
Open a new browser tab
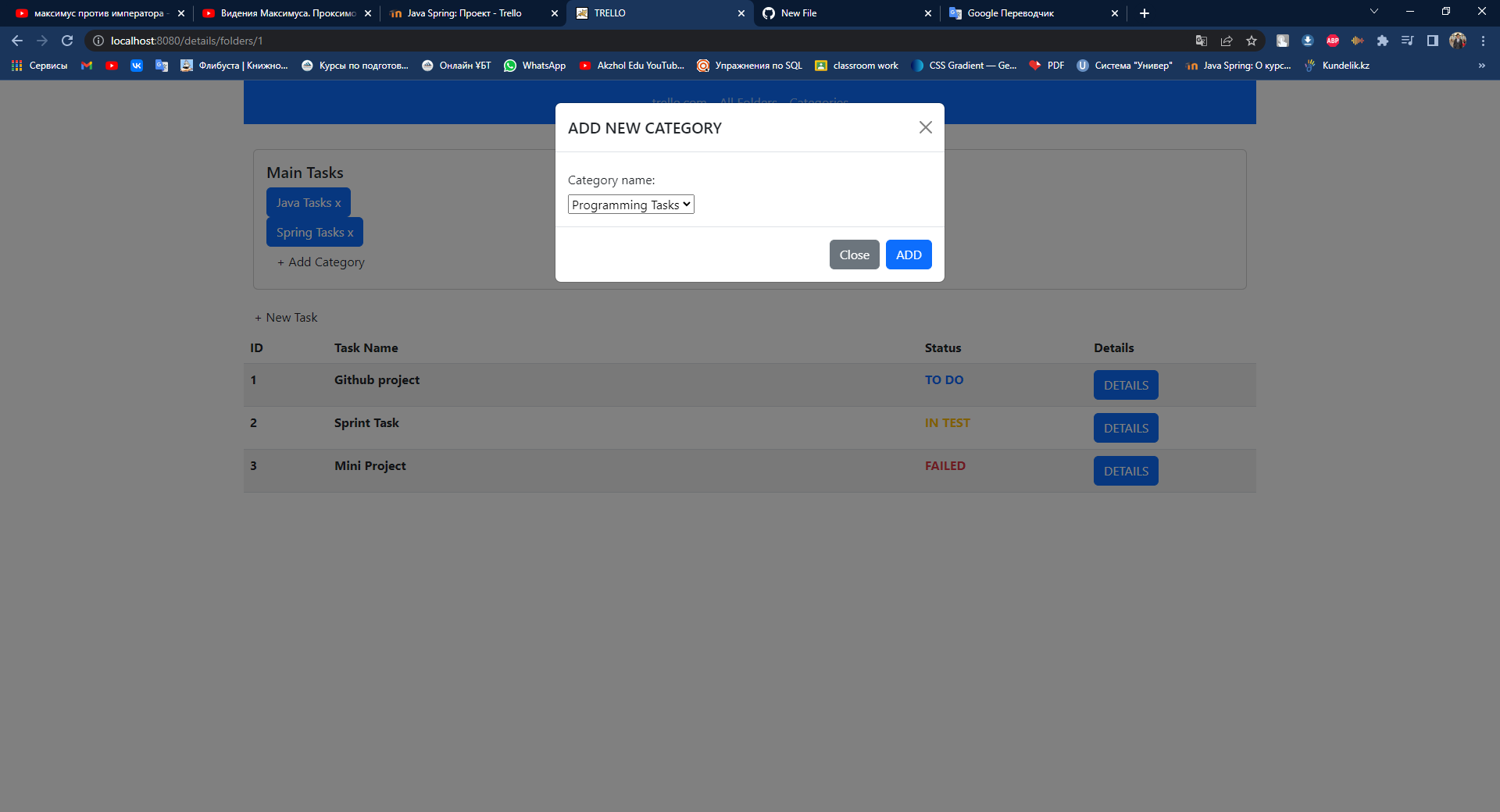click(x=1145, y=13)
